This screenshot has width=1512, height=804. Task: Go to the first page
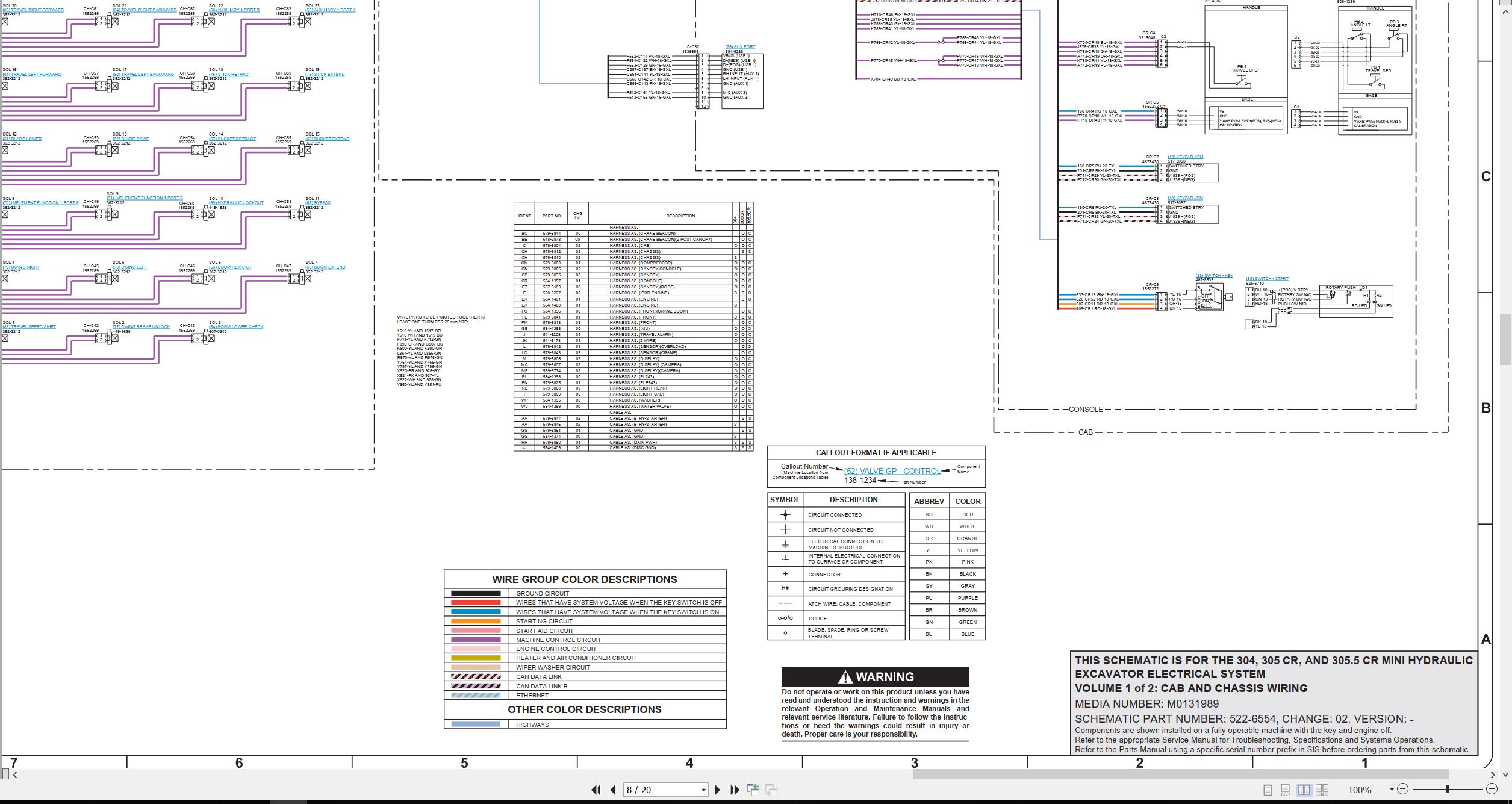(596, 790)
